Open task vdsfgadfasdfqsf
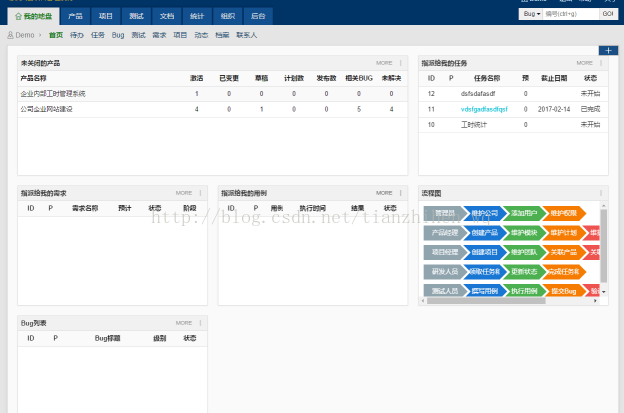Screen dimensions: 624x413 [x=484, y=109]
